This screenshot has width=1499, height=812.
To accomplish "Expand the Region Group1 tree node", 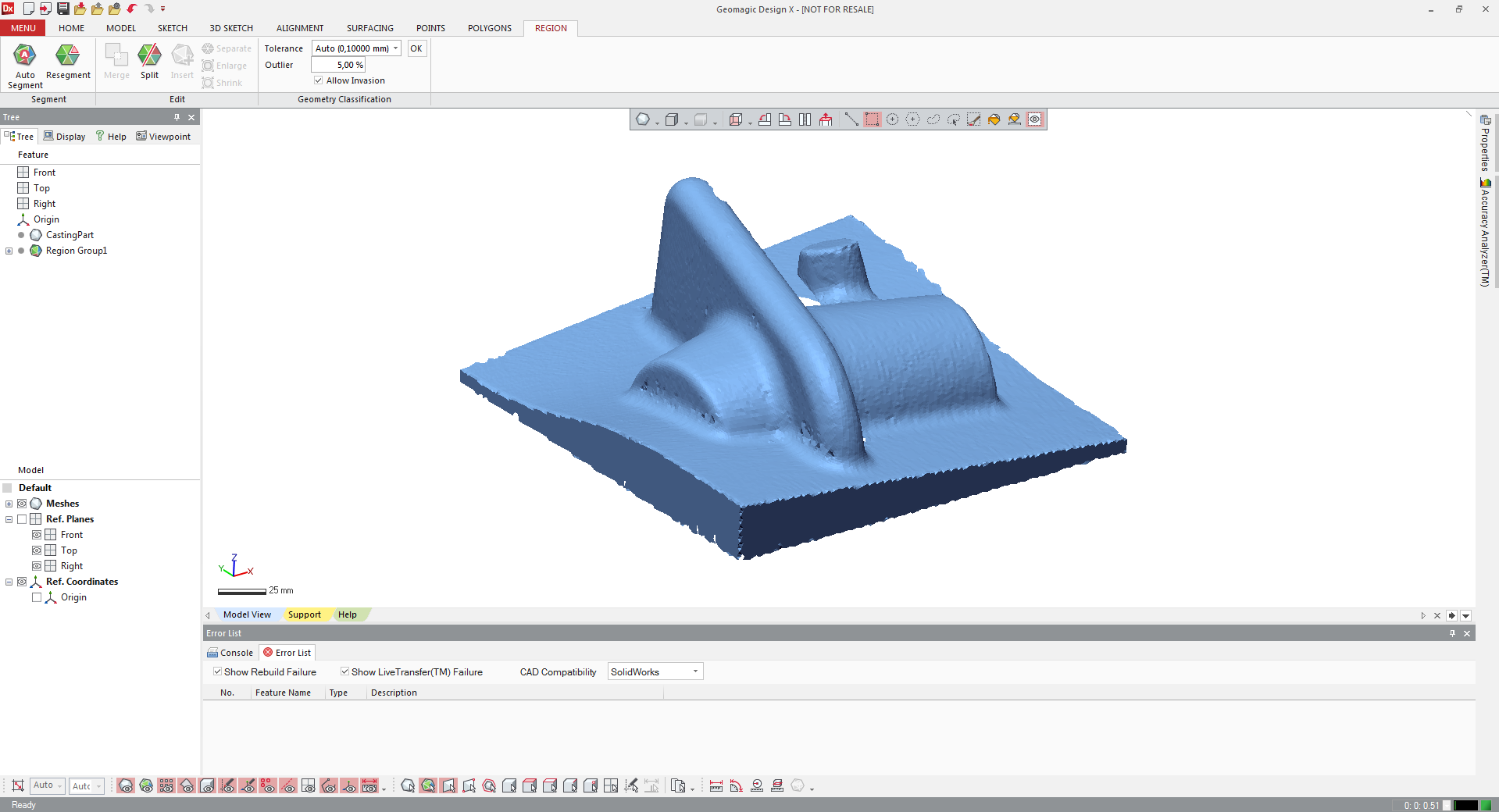I will point(9,251).
